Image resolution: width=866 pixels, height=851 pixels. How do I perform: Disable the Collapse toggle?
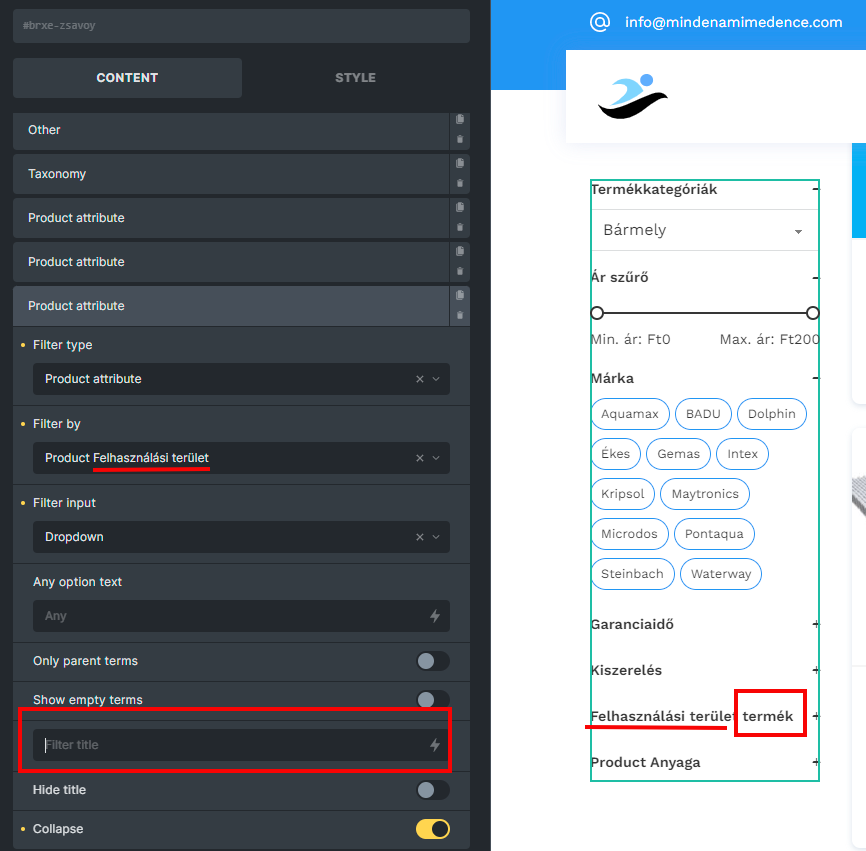pyautogui.click(x=432, y=829)
